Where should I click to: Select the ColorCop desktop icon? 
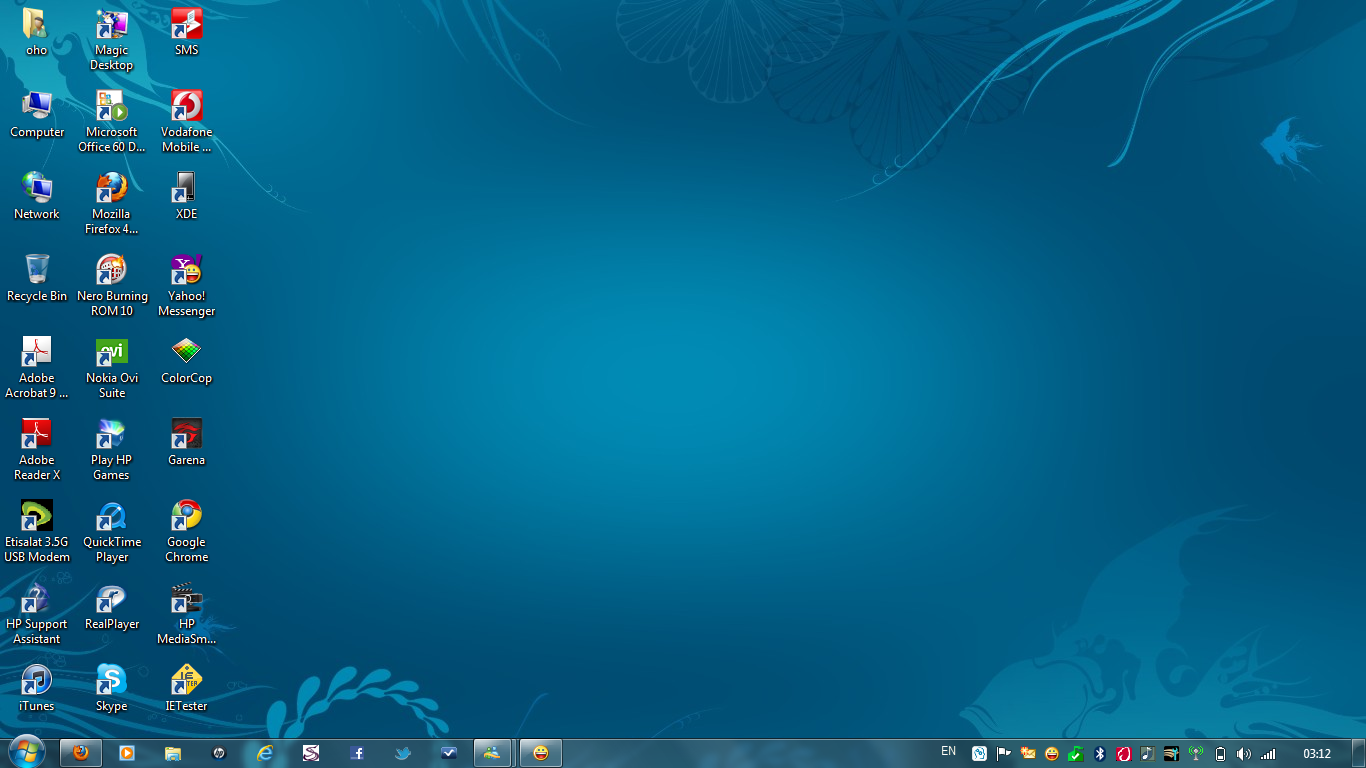coord(186,352)
